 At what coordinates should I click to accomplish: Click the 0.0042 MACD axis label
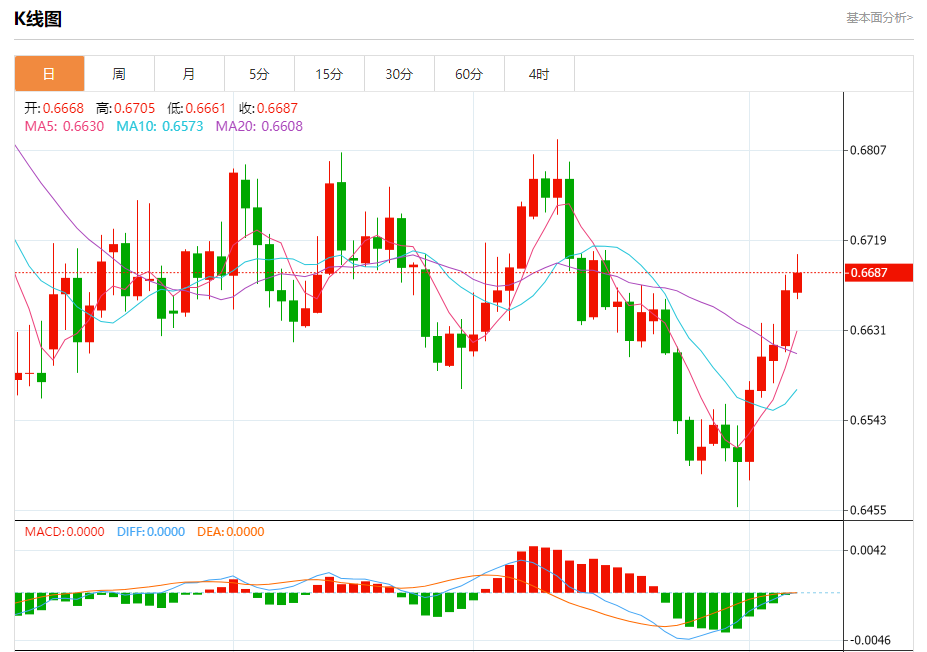[868, 550]
